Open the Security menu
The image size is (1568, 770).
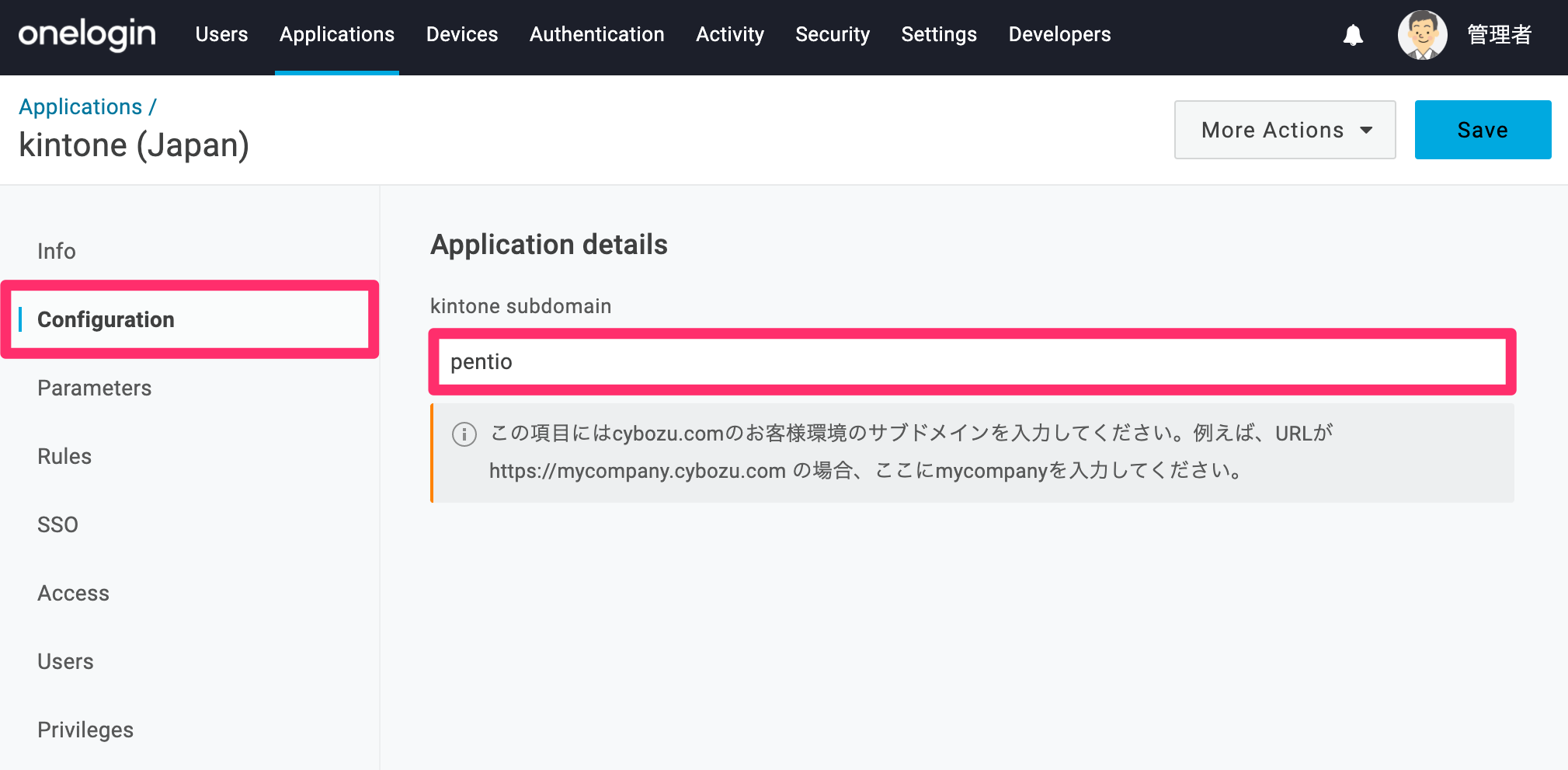833,35
